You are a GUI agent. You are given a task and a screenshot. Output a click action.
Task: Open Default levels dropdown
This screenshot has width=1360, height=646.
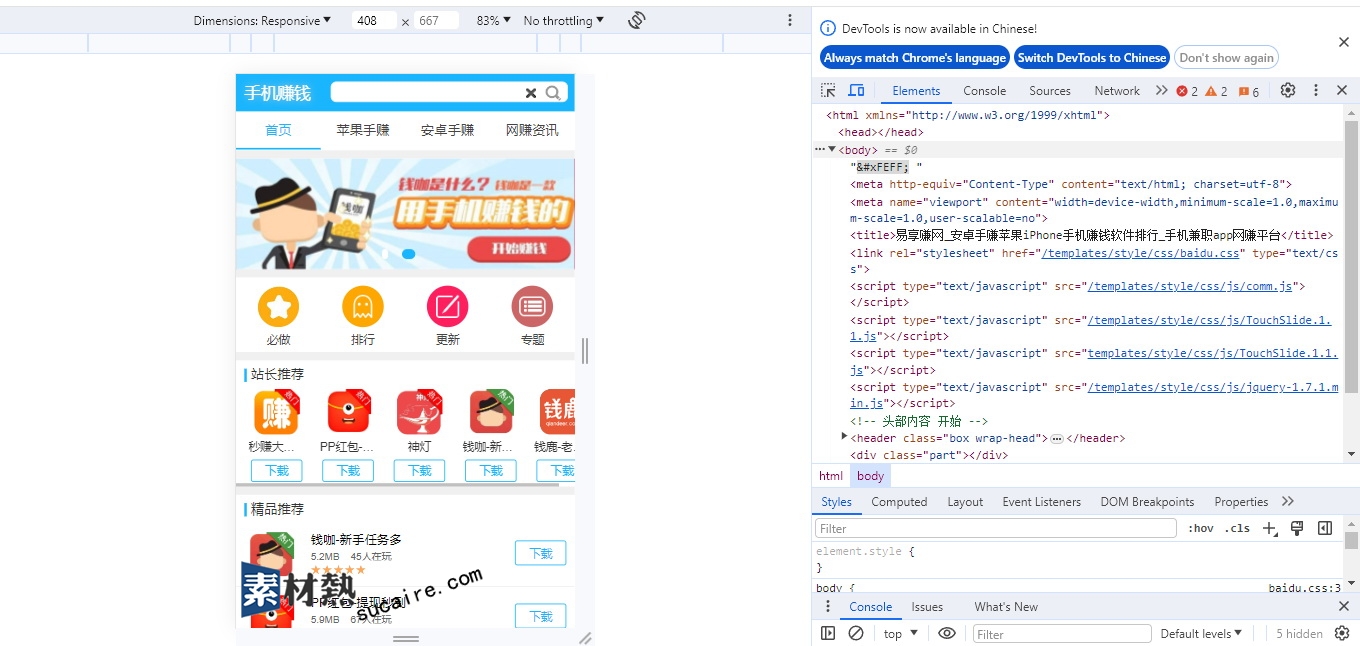coord(1201,634)
